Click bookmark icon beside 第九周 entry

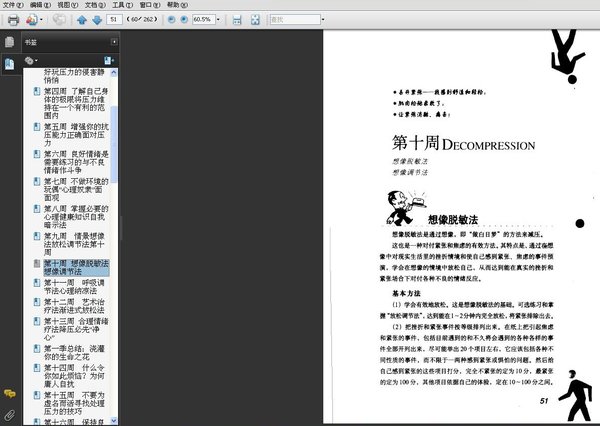click(x=37, y=236)
